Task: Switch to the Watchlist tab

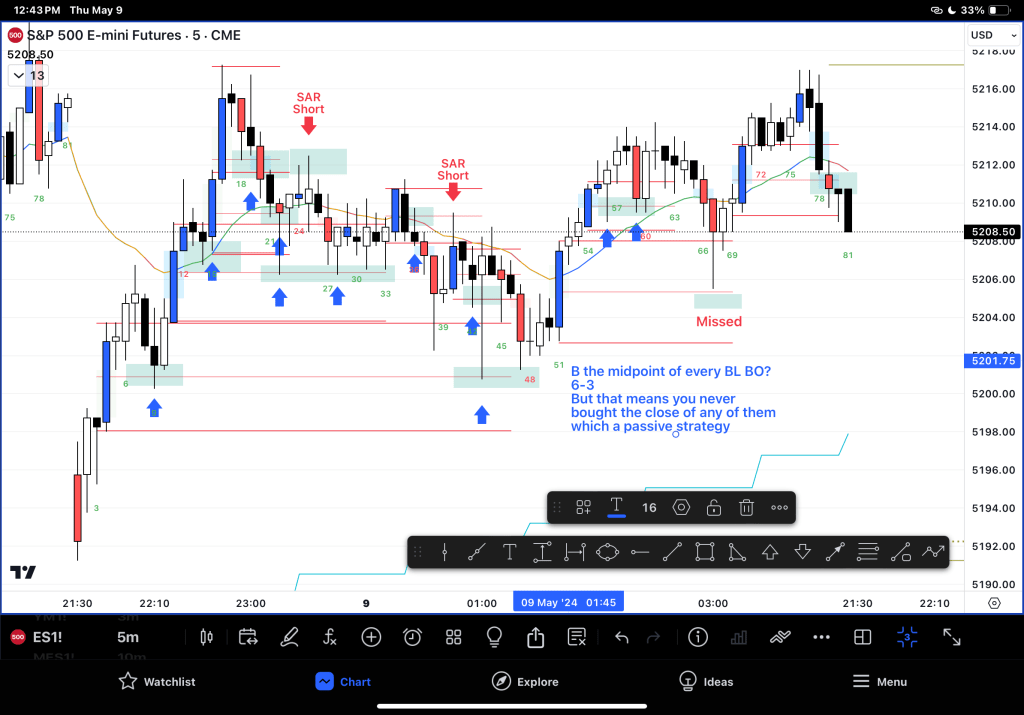Action: pos(156,681)
